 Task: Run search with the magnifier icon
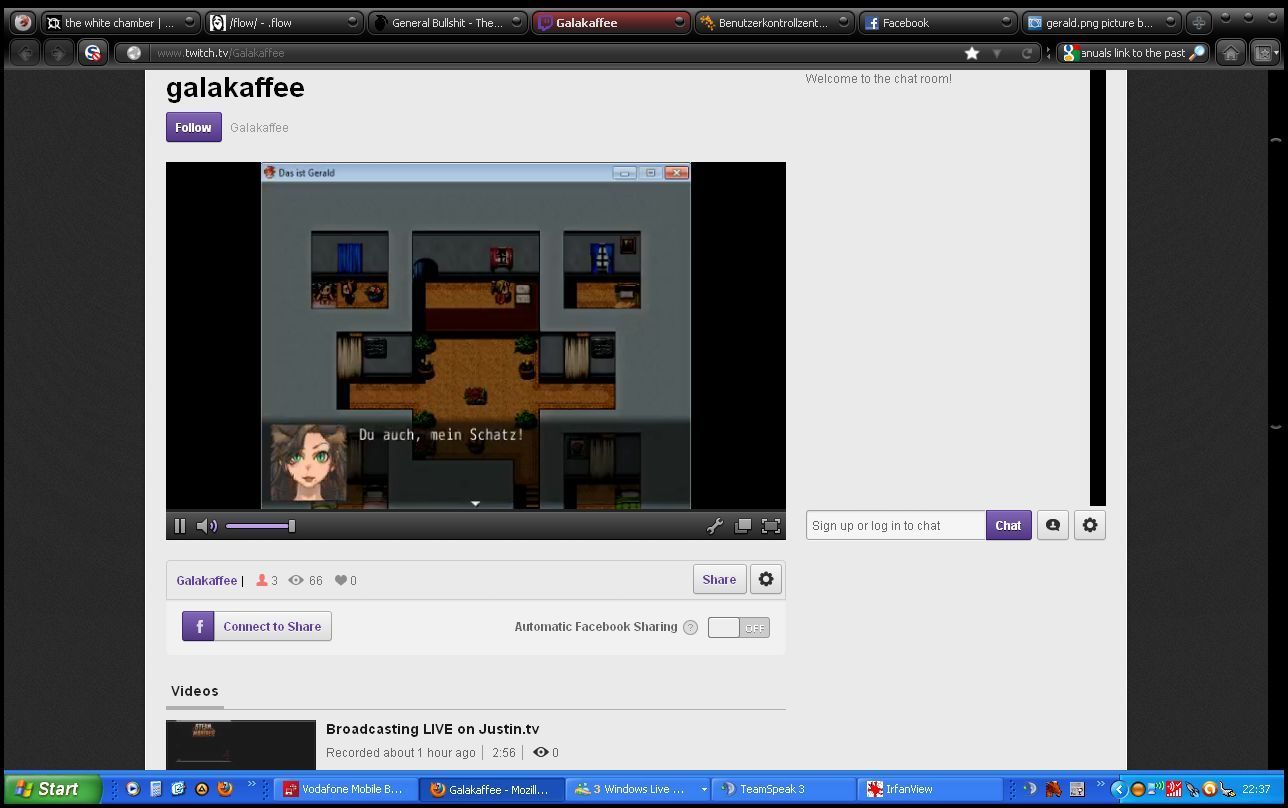point(1197,53)
